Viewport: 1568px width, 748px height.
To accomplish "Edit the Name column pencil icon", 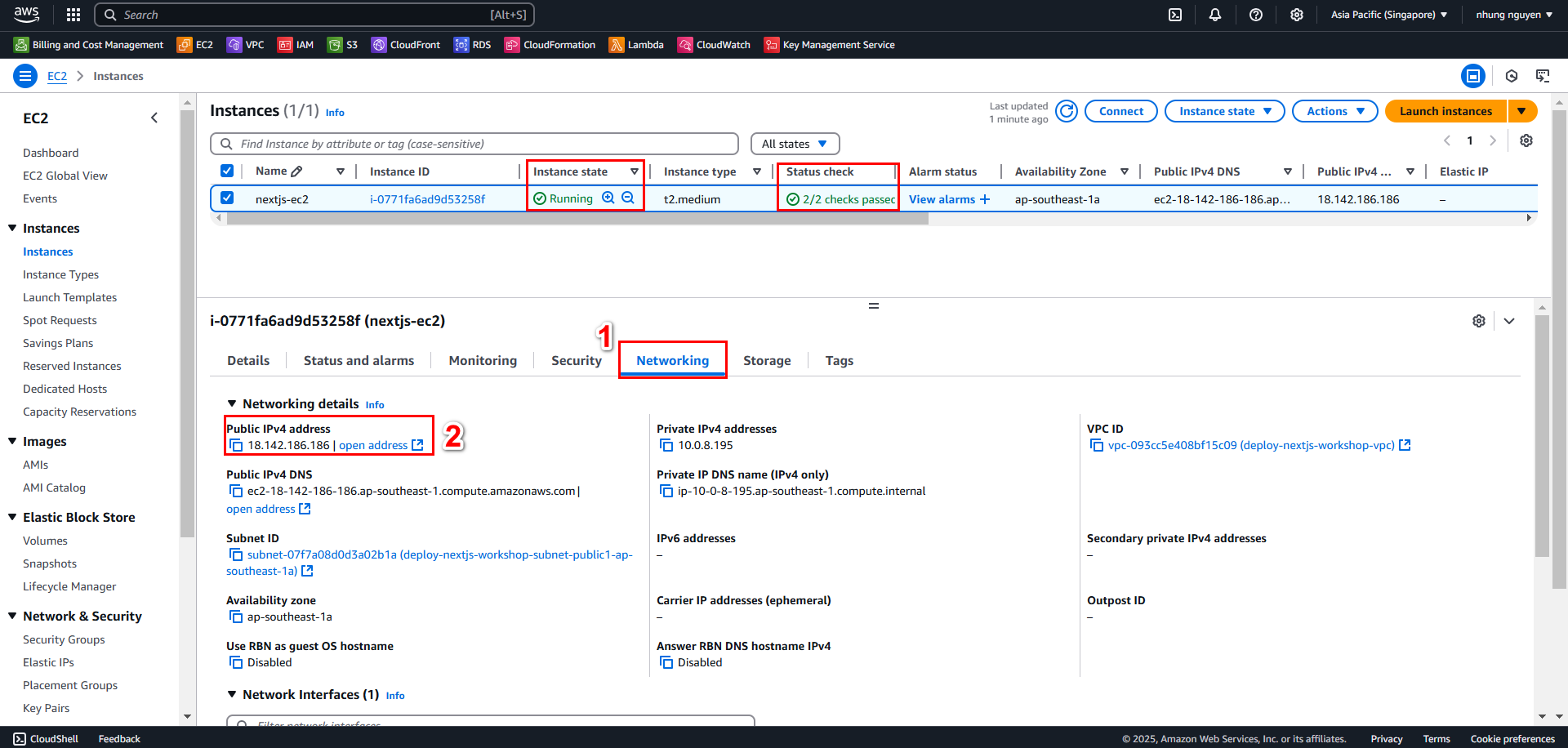I will (296, 171).
